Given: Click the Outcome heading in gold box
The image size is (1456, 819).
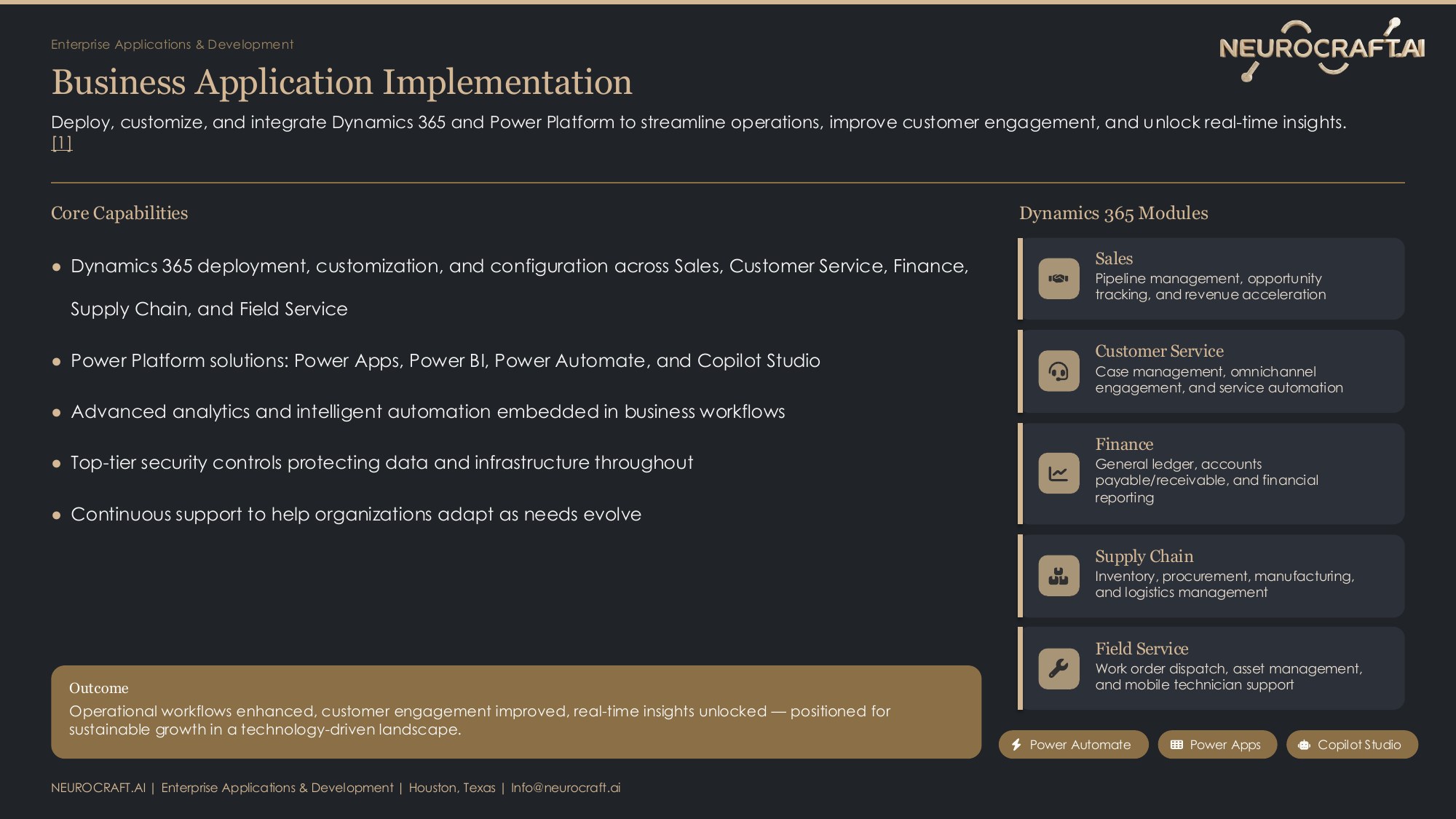Looking at the screenshot, I should click(x=98, y=688).
